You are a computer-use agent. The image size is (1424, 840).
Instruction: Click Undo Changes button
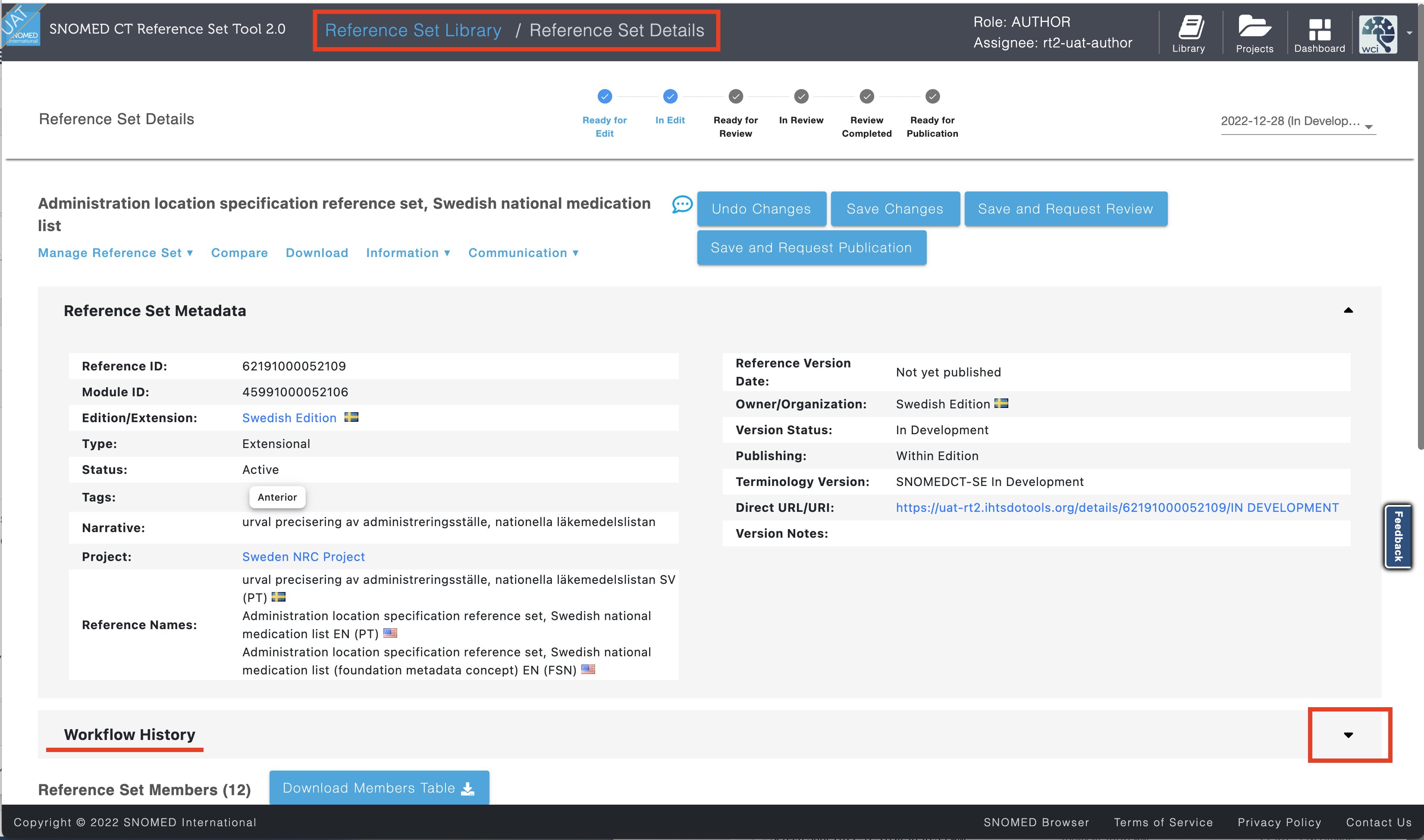(x=761, y=209)
